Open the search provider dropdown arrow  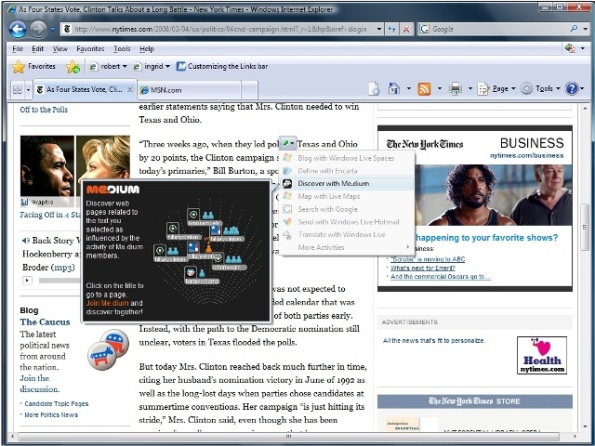pos(585,29)
